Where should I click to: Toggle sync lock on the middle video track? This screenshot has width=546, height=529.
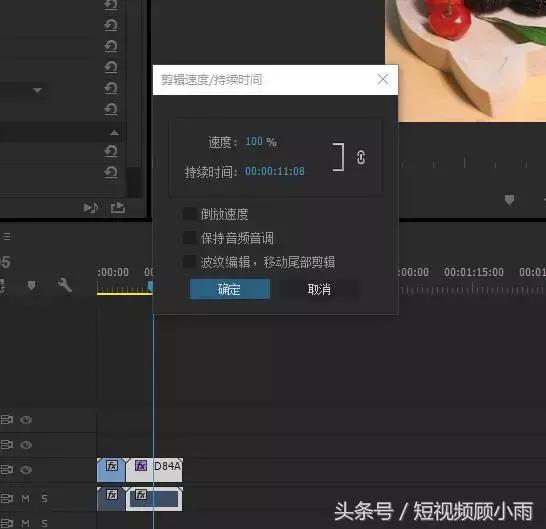pos(7,445)
